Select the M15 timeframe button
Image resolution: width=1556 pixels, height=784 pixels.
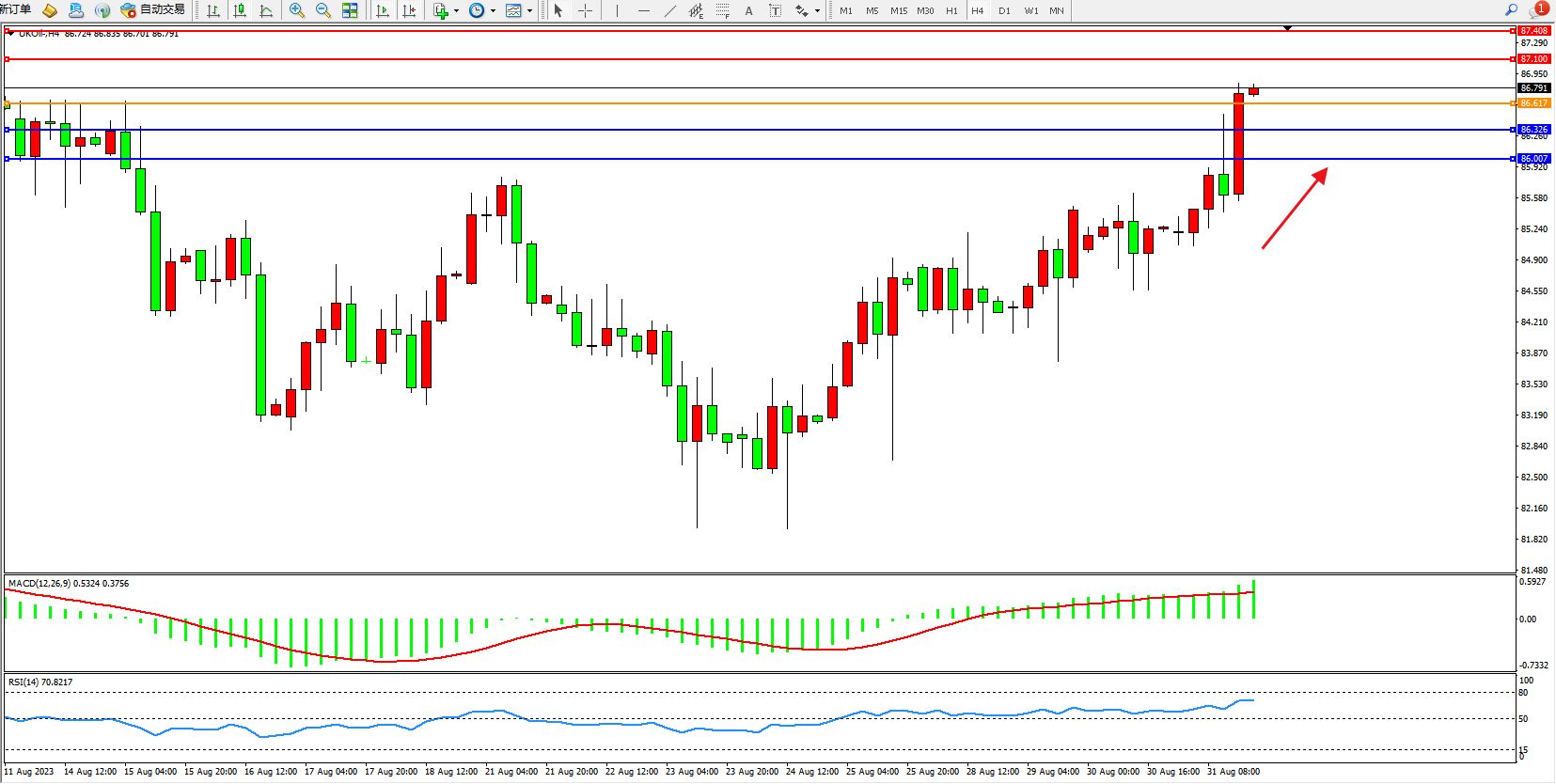point(899,10)
